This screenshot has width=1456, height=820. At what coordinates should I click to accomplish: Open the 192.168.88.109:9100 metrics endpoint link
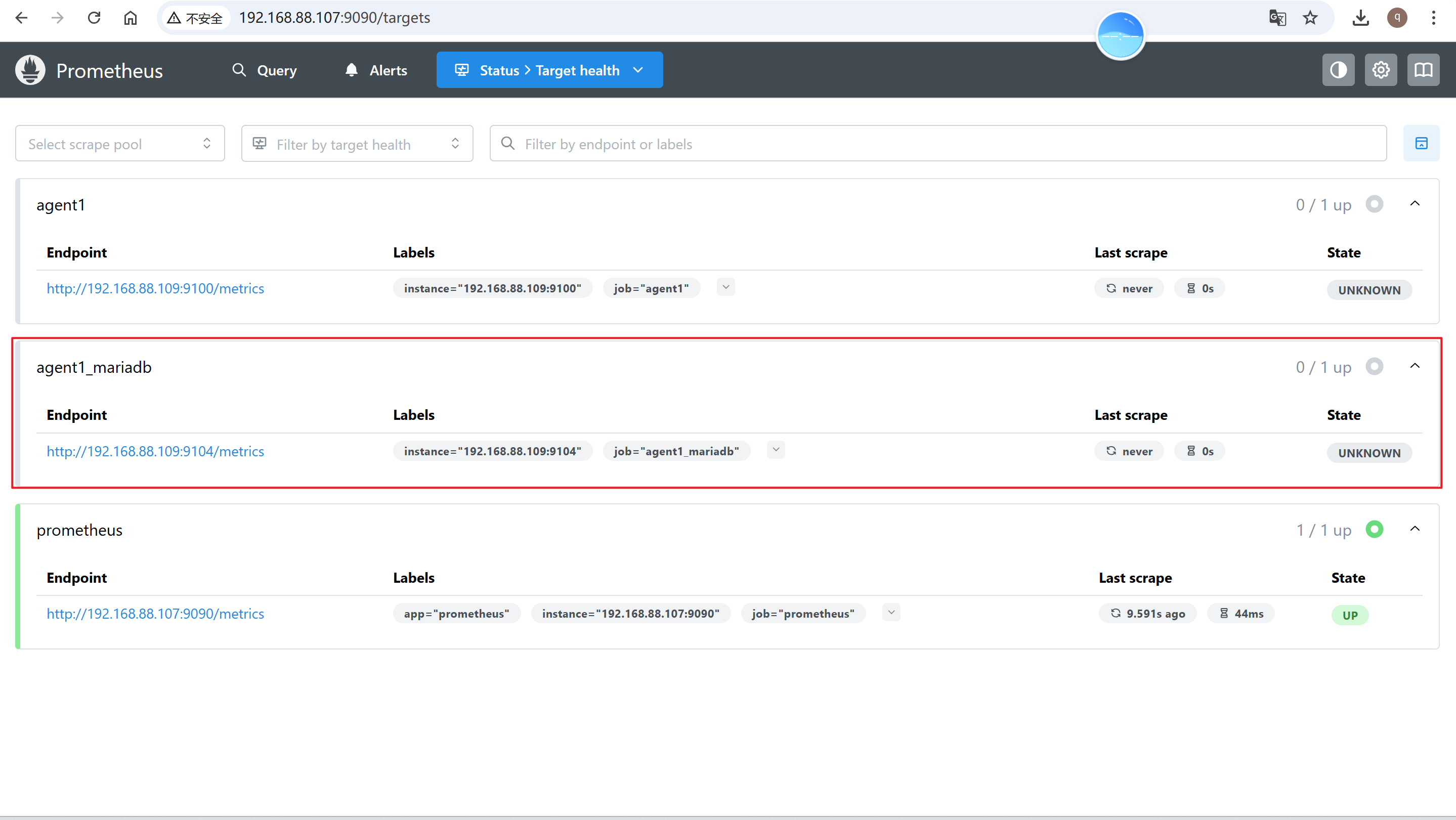155,288
